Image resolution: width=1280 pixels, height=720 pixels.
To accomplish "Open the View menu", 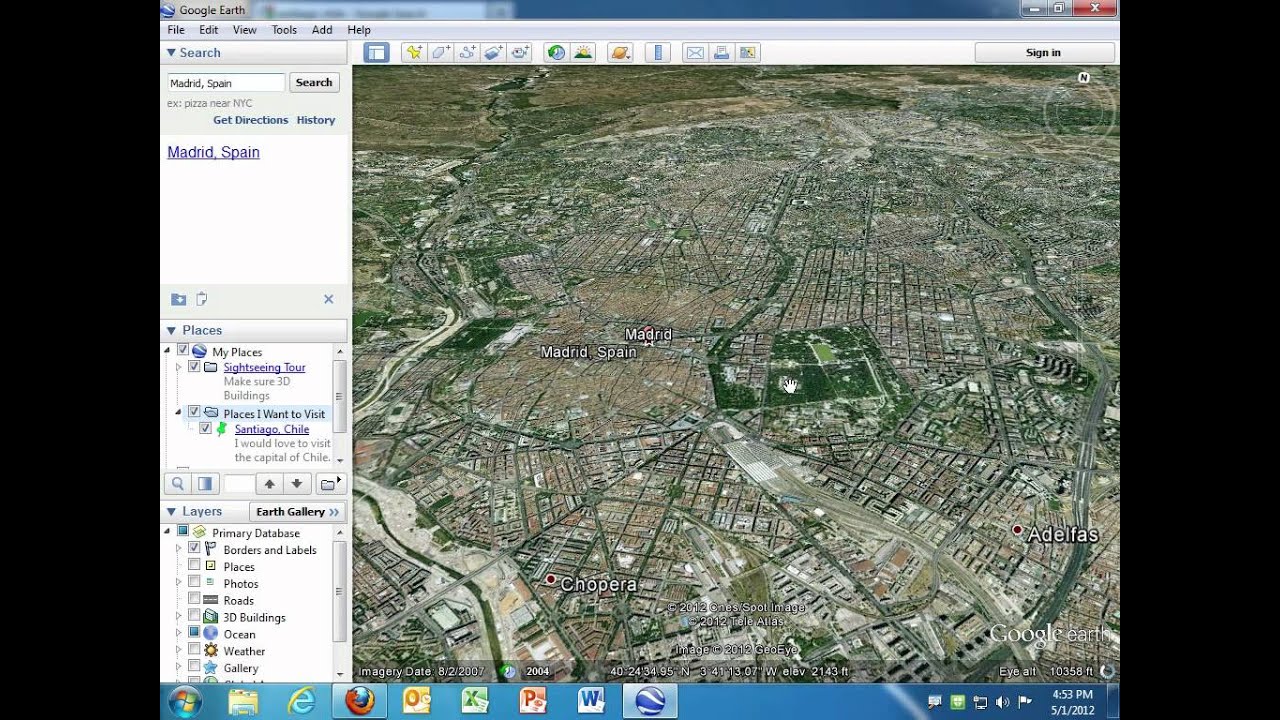I will (245, 30).
